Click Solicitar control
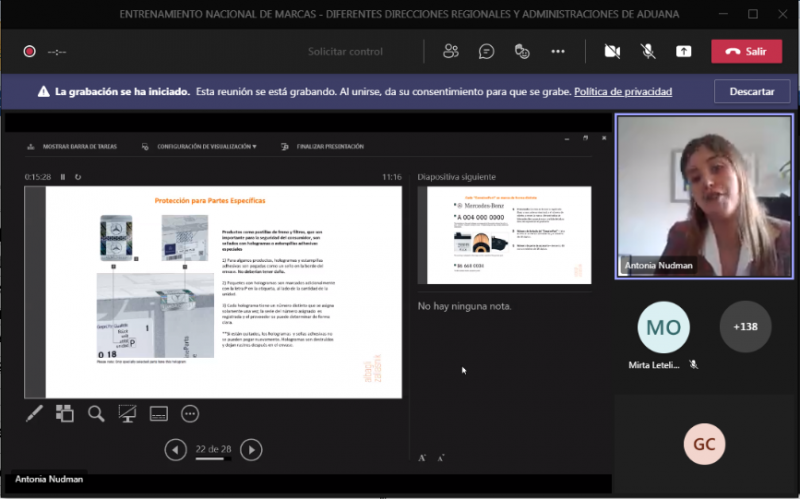This screenshot has height=499, width=800. 345,52
